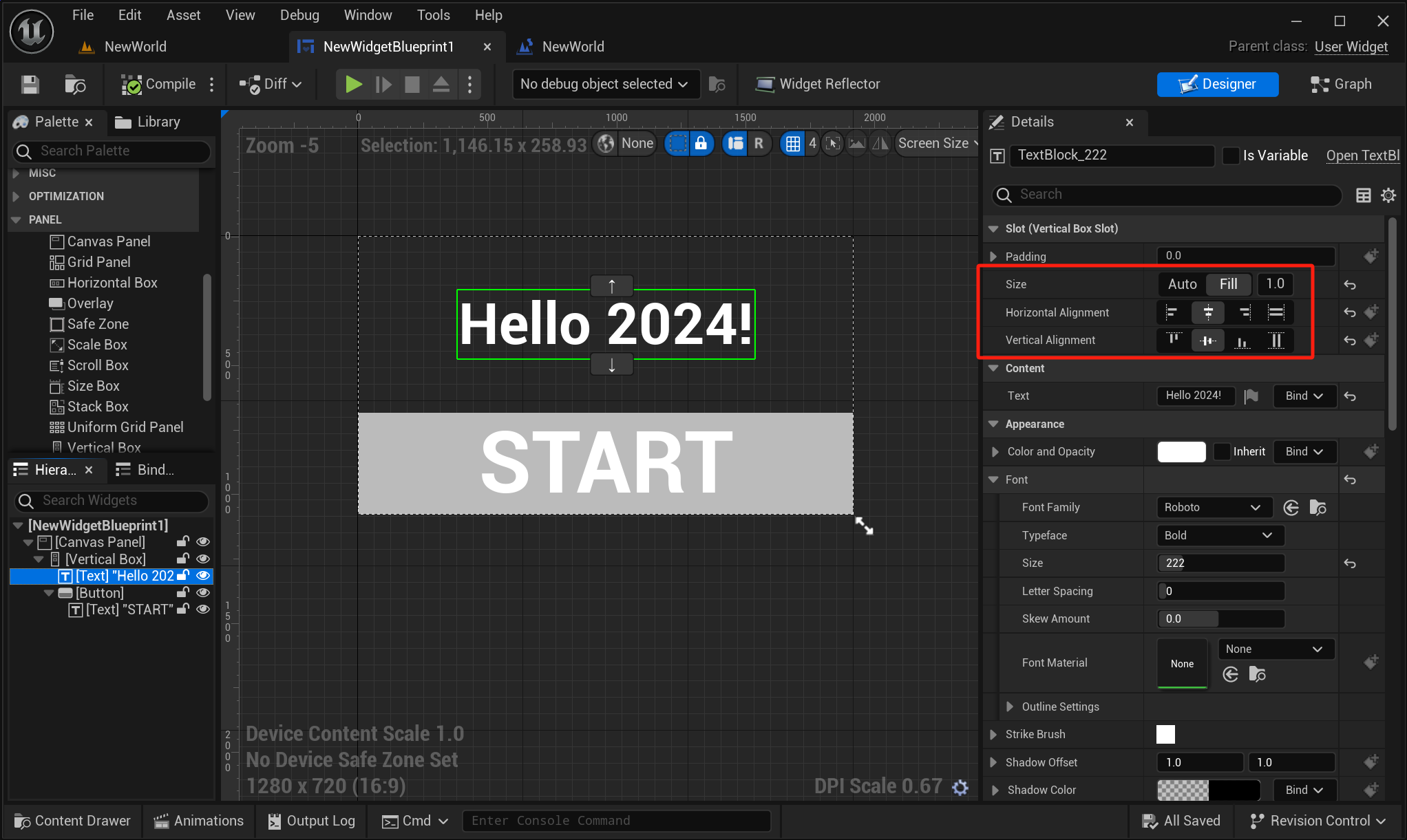Viewport: 1407px width, 840px height.
Task: Open the Tools menu
Action: [x=433, y=14]
